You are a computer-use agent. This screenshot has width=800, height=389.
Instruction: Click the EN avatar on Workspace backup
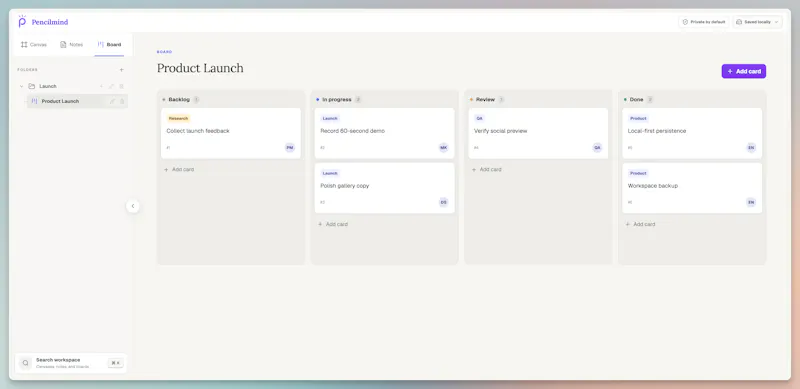(x=751, y=202)
